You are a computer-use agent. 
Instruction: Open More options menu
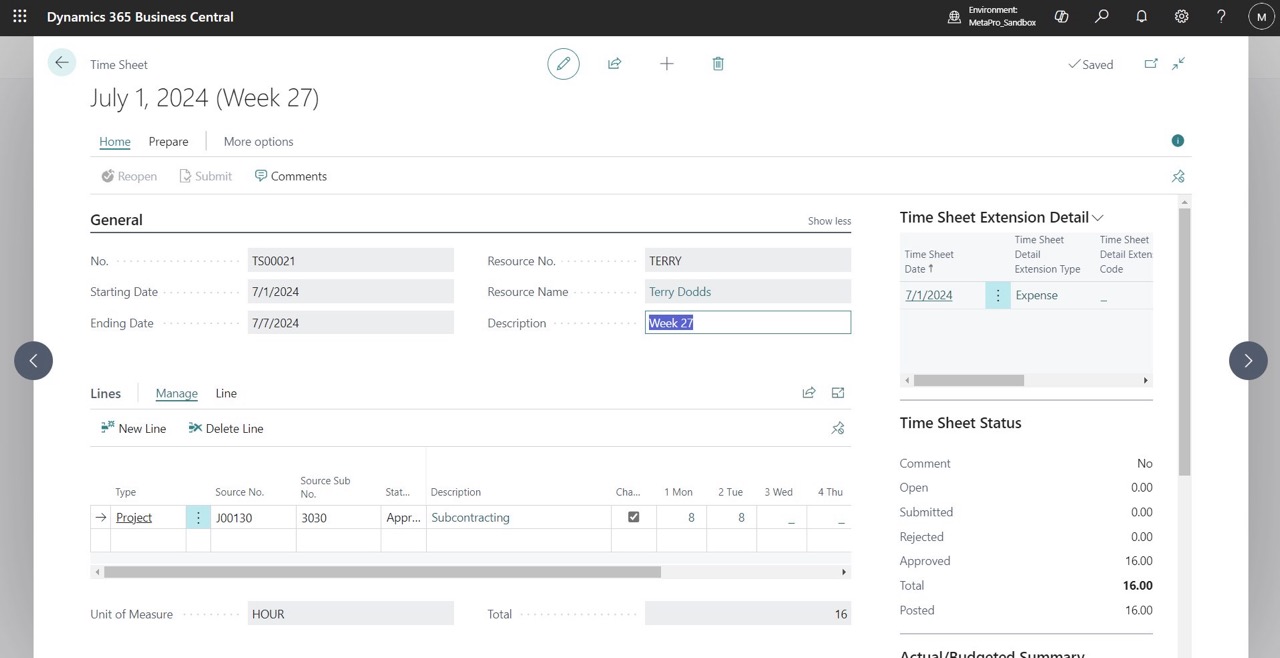coord(259,142)
